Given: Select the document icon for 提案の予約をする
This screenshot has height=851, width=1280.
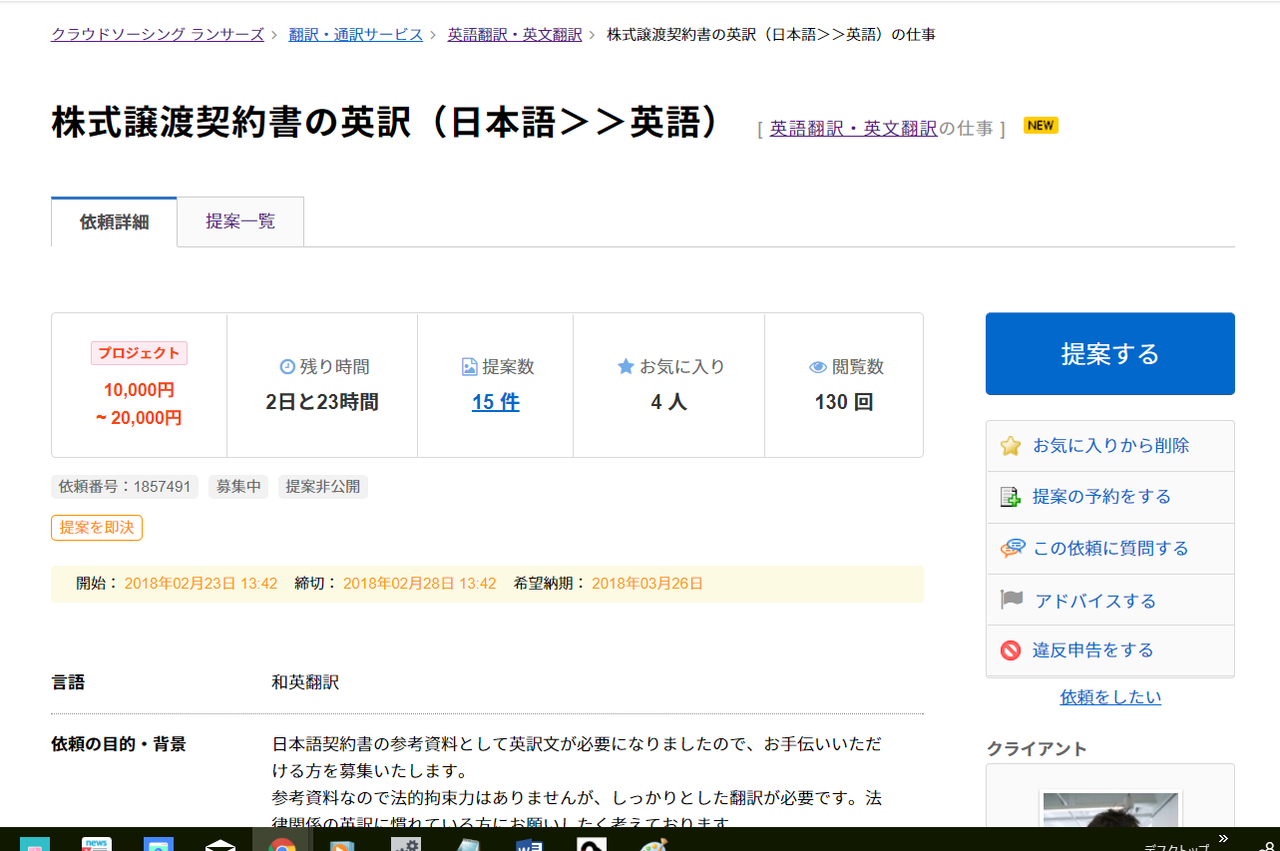Looking at the screenshot, I should [1010, 496].
